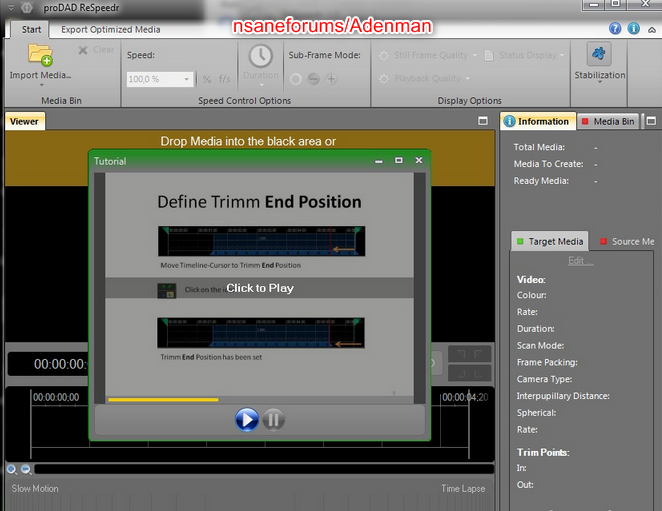Click the proDAD app icon in title bar
The image size is (662, 511).
pyautogui.click(x=27, y=8)
